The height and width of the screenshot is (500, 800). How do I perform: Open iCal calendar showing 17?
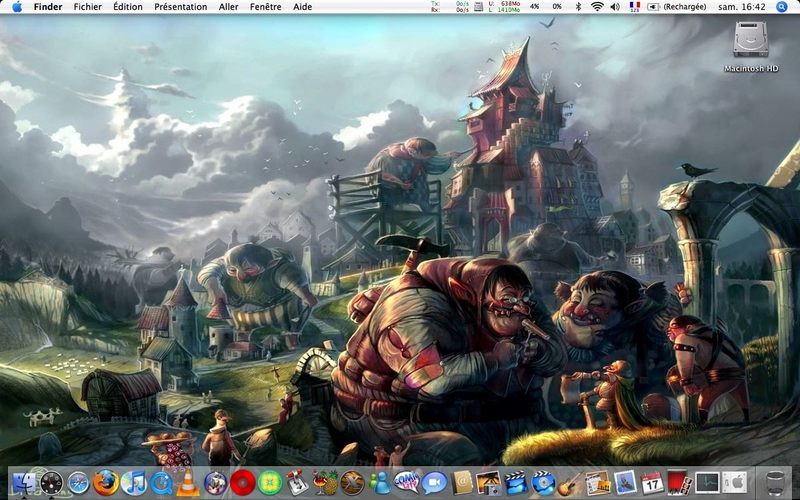pos(652,483)
